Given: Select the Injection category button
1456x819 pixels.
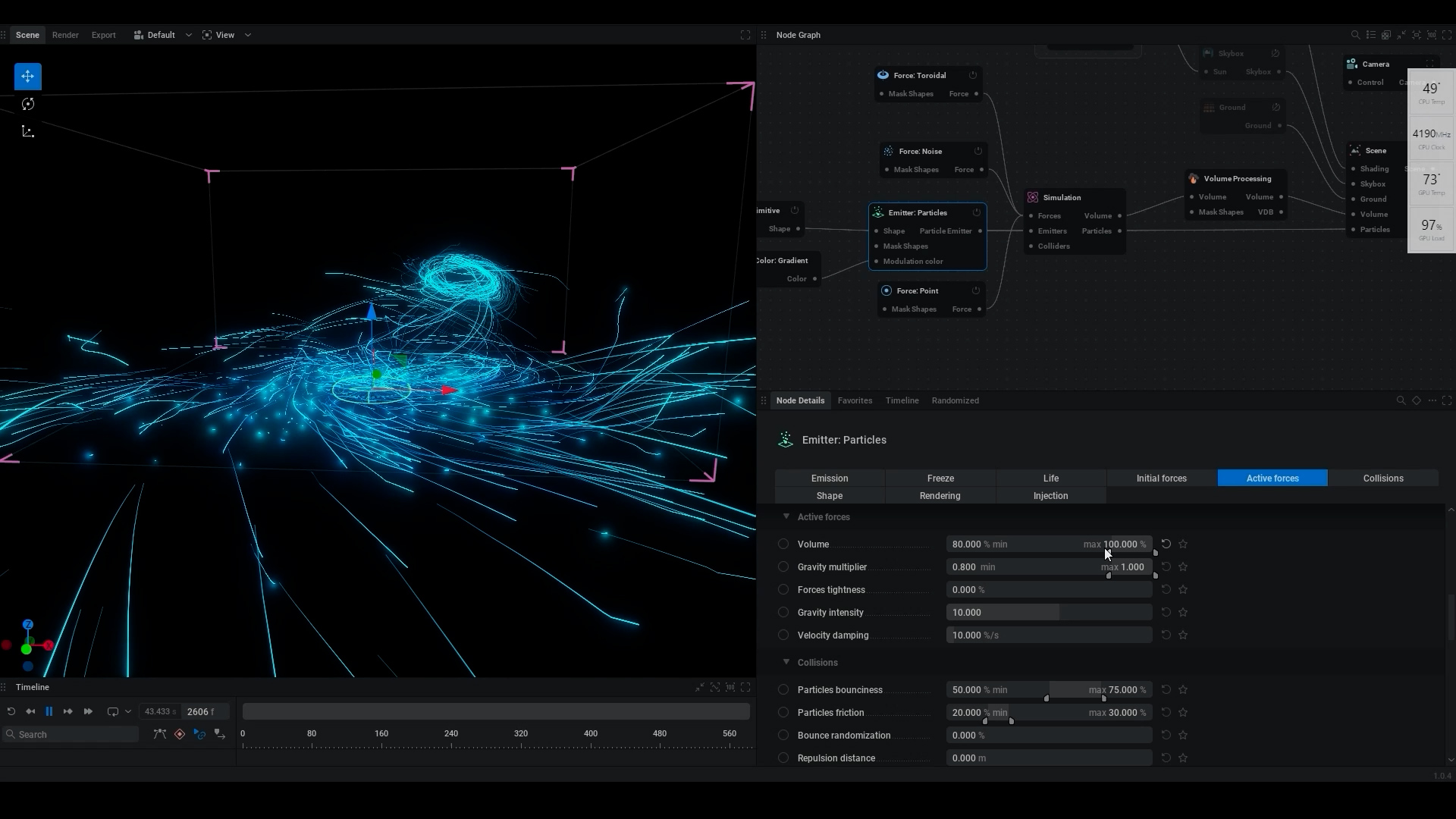Looking at the screenshot, I should [1051, 496].
